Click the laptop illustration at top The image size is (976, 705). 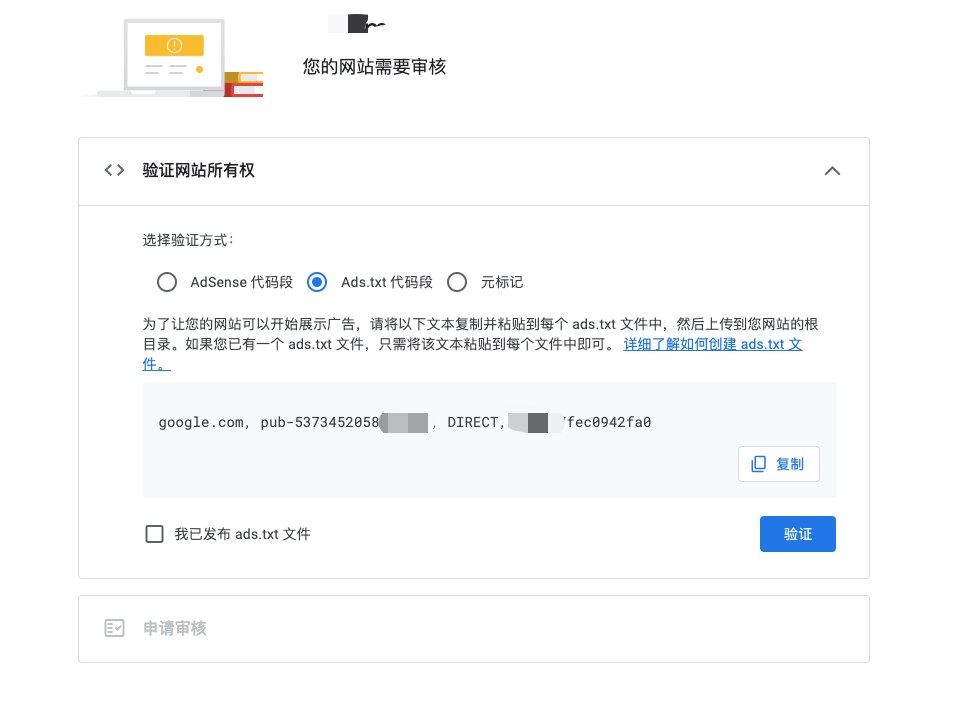(170, 55)
